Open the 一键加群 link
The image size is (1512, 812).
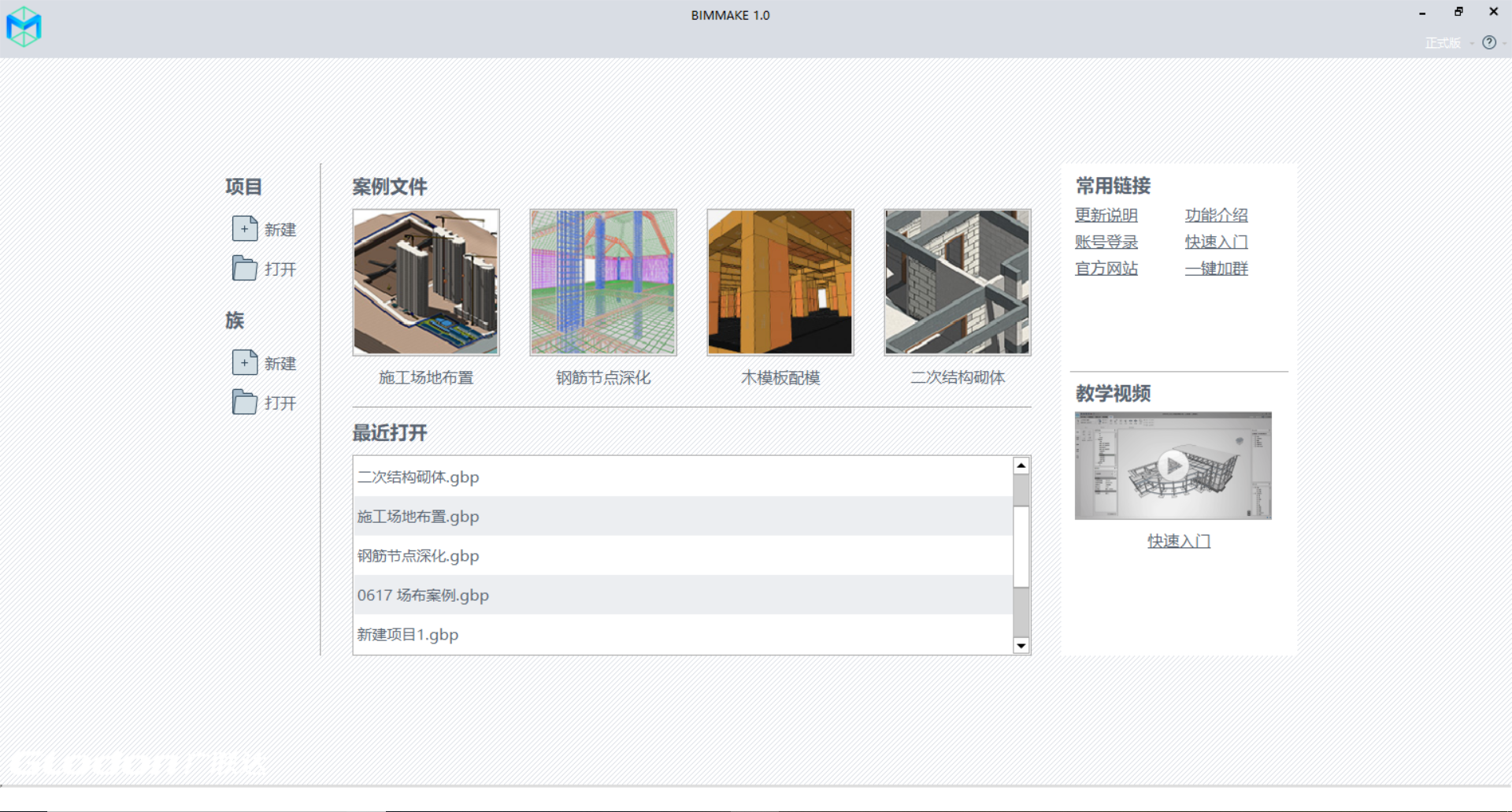point(1217,269)
